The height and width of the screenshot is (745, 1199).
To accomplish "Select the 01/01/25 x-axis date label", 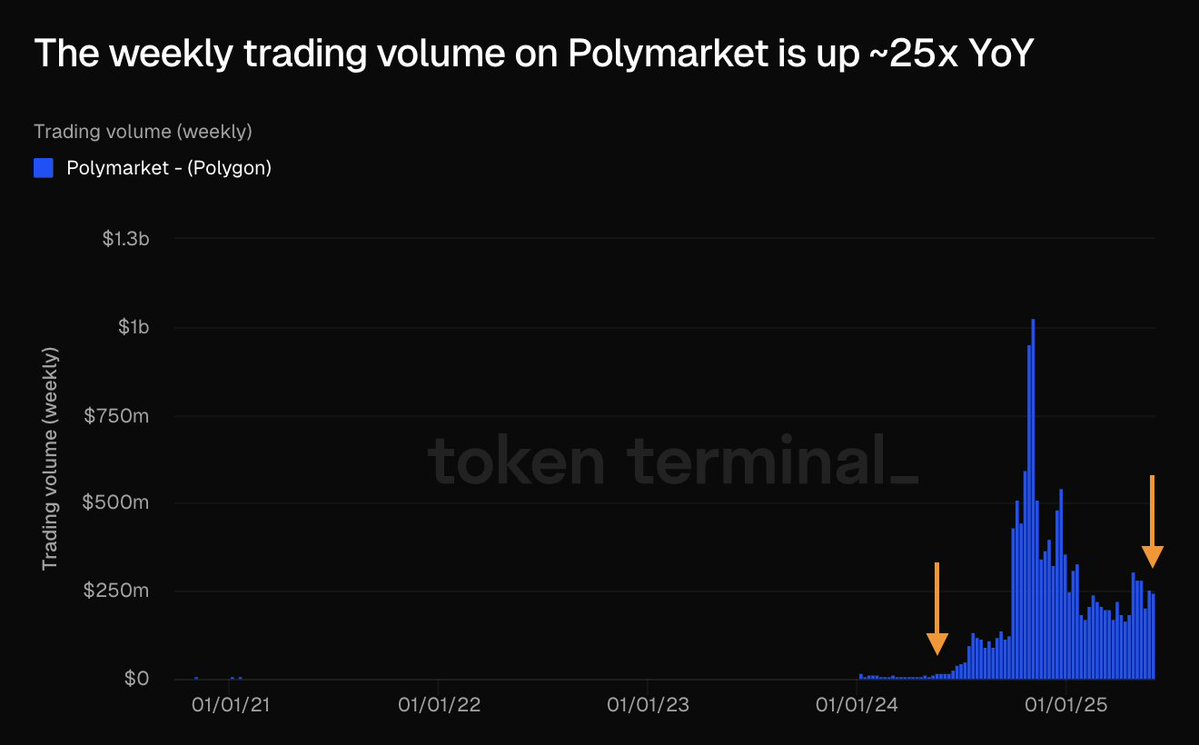I will (1066, 705).
